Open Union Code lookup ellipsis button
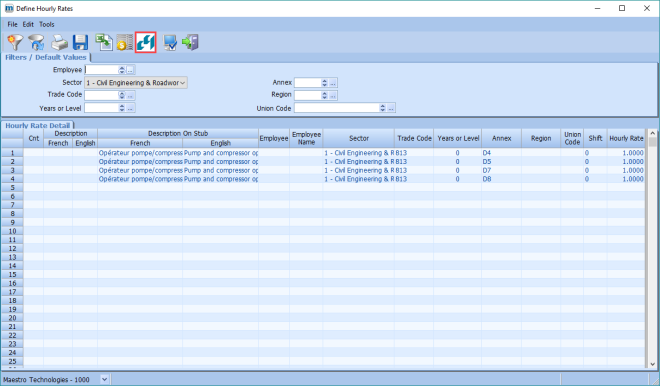 pos(391,108)
